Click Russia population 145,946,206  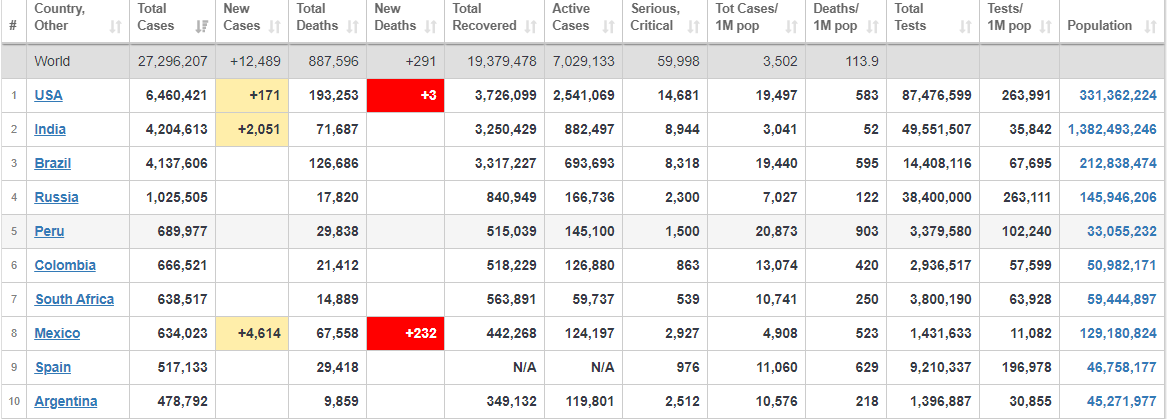pos(1118,197)
